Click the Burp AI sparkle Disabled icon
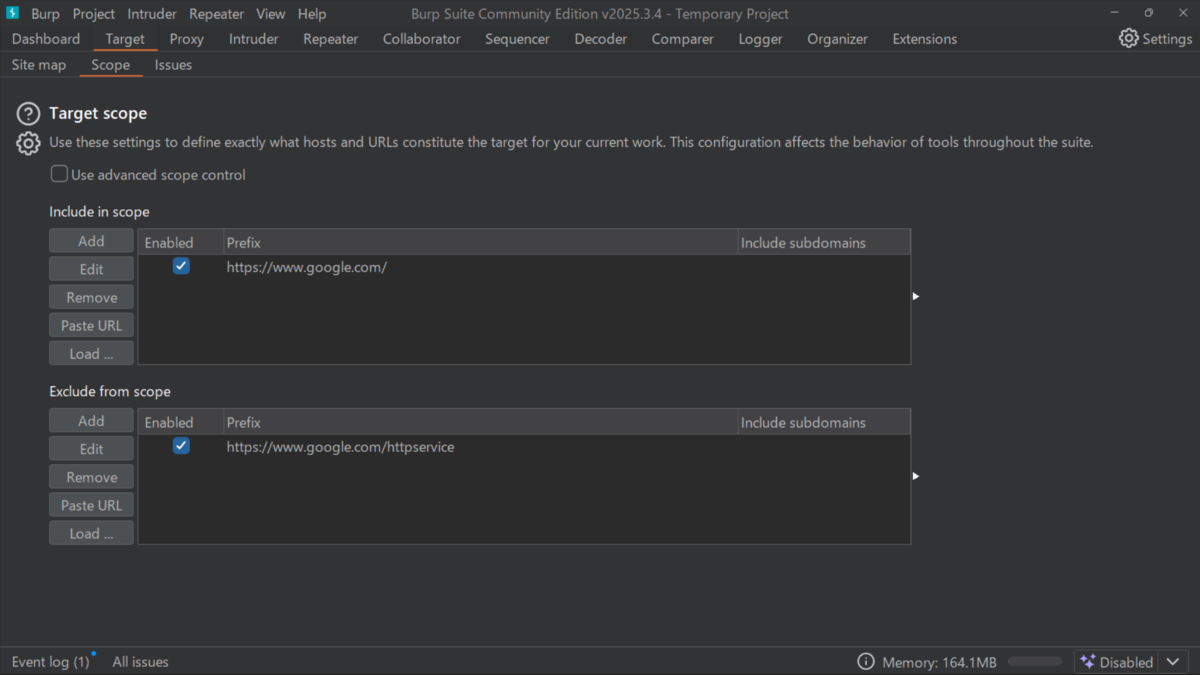This screenshot has height=675, width=1200. click(x=1088, y=662)
